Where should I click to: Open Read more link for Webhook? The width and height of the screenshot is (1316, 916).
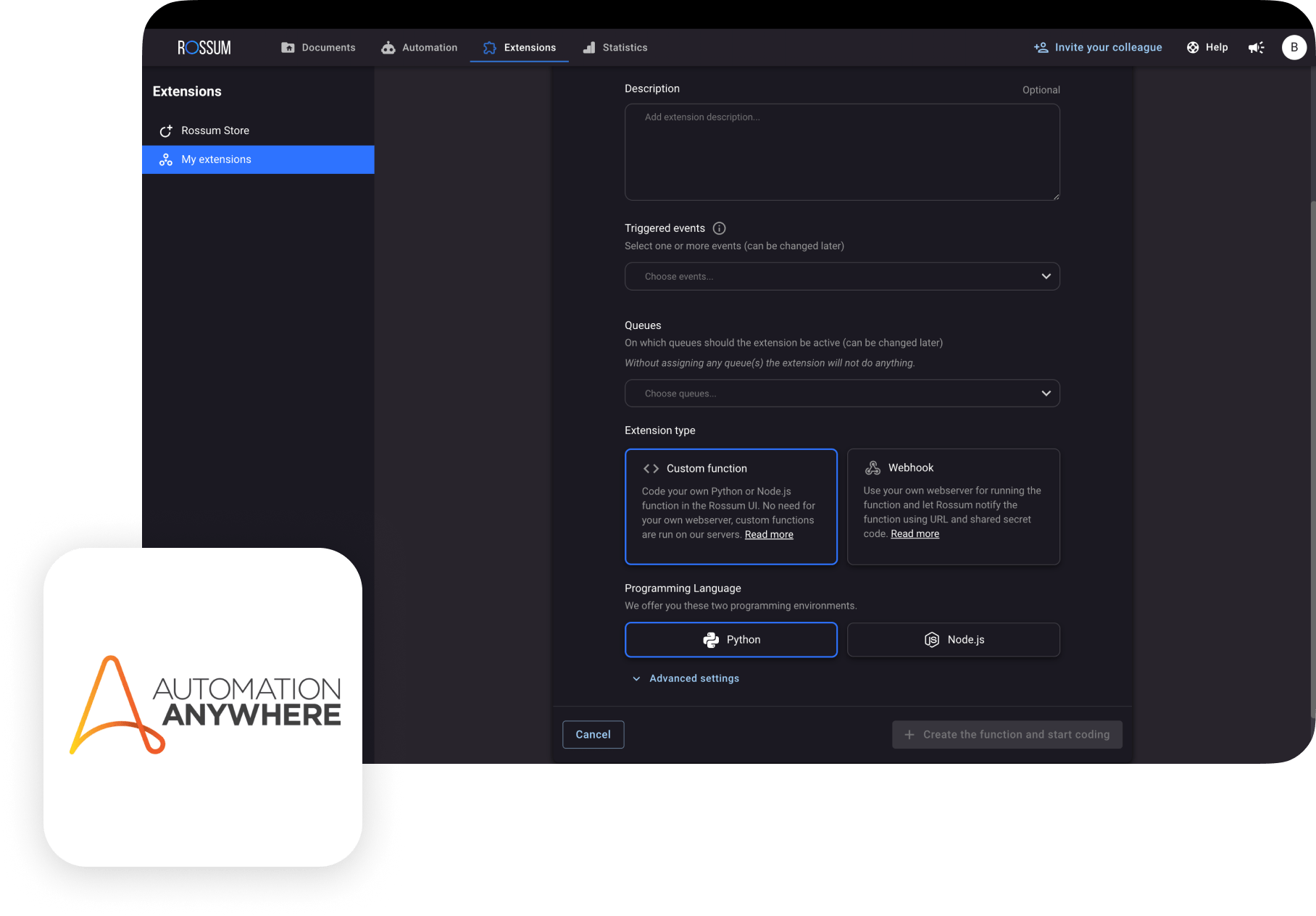pyautogui.click(x=915, y=534)
